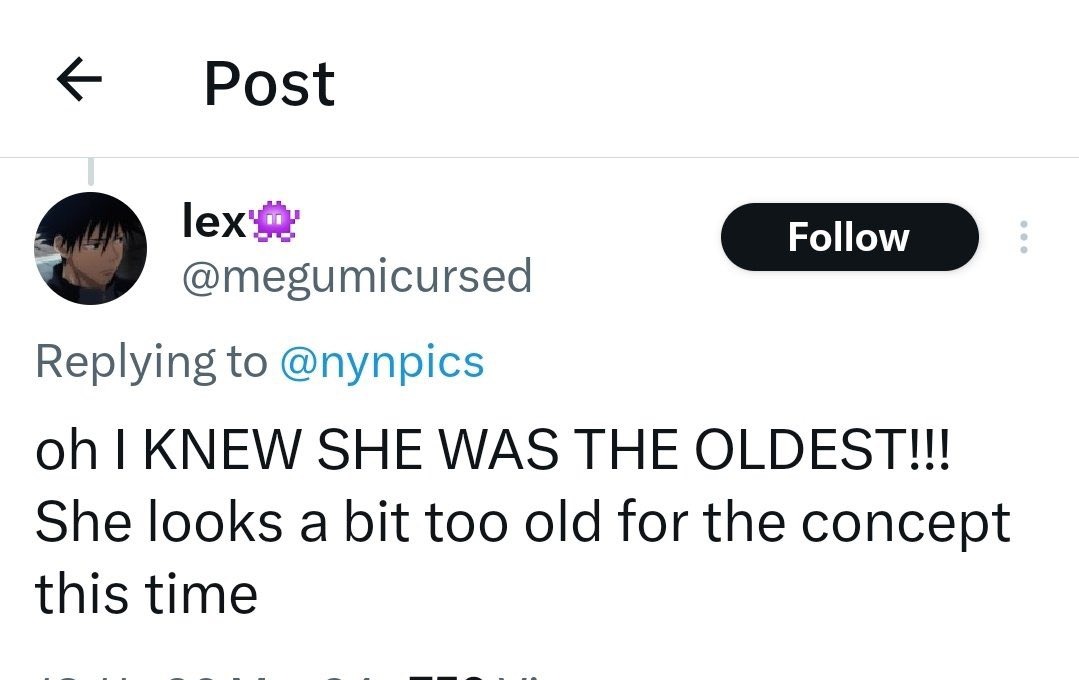Tap the words 'this time' in reply
Screen dimensions: 1079x680
click(x=147, y=594)
